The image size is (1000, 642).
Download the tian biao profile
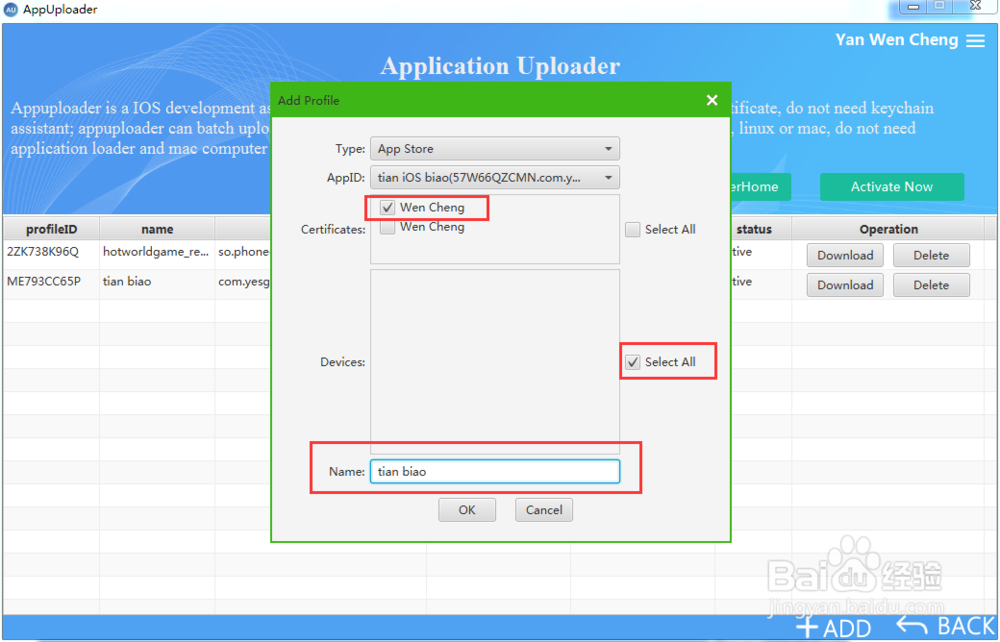(x=845, y=285)
